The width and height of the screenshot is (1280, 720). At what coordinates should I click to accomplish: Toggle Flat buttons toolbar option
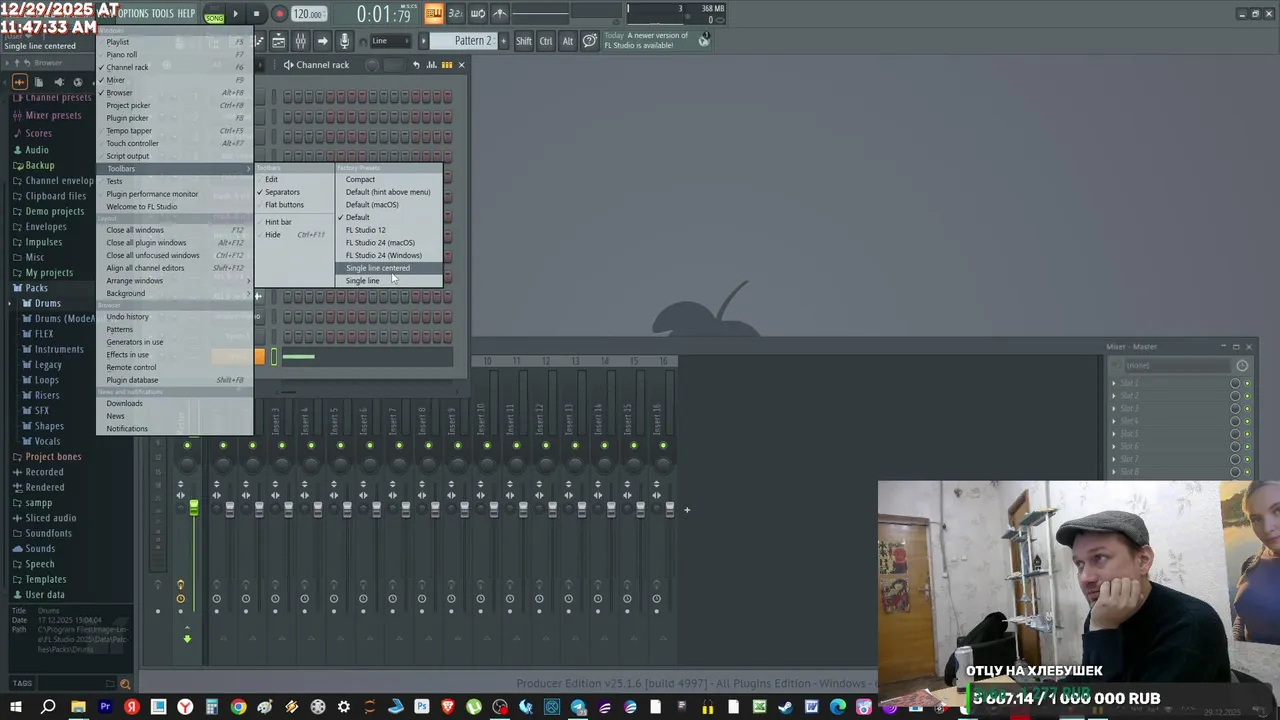(x=294, y=205)
